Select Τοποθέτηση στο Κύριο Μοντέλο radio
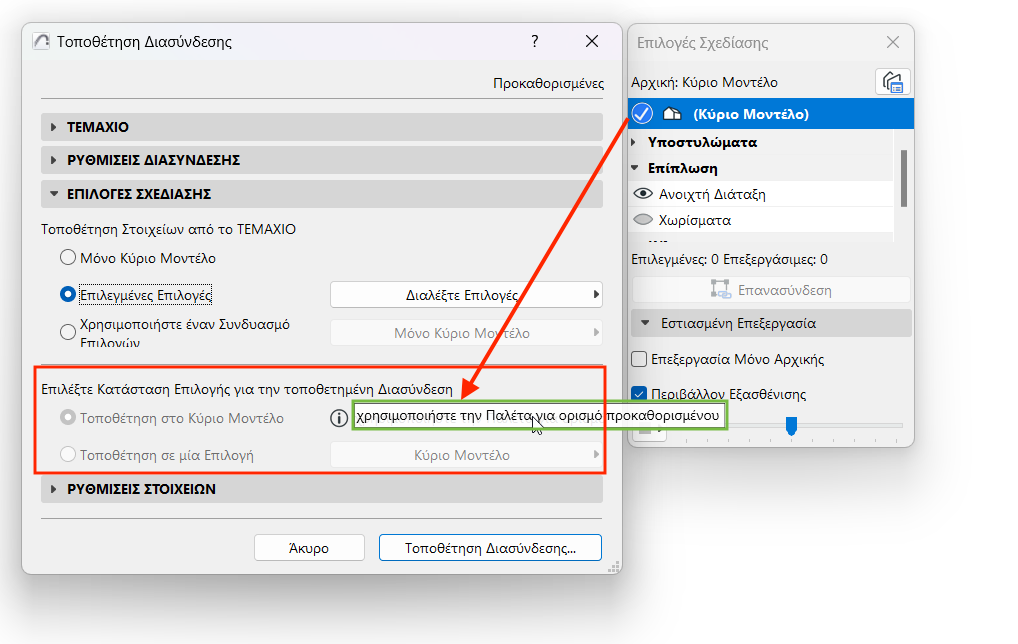 68,417
